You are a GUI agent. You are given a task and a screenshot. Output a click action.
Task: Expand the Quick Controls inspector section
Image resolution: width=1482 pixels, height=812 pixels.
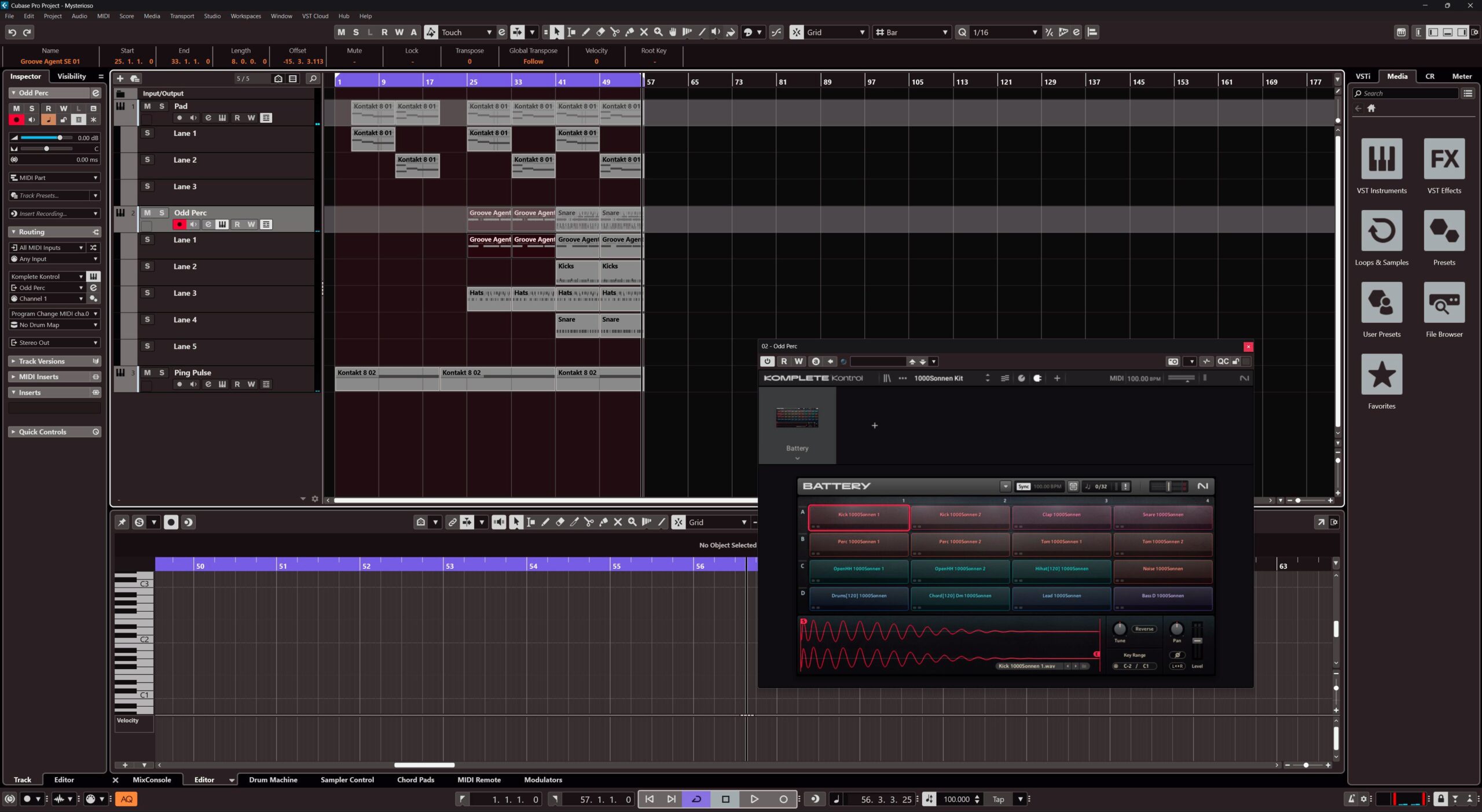click(x=55, y=432)
